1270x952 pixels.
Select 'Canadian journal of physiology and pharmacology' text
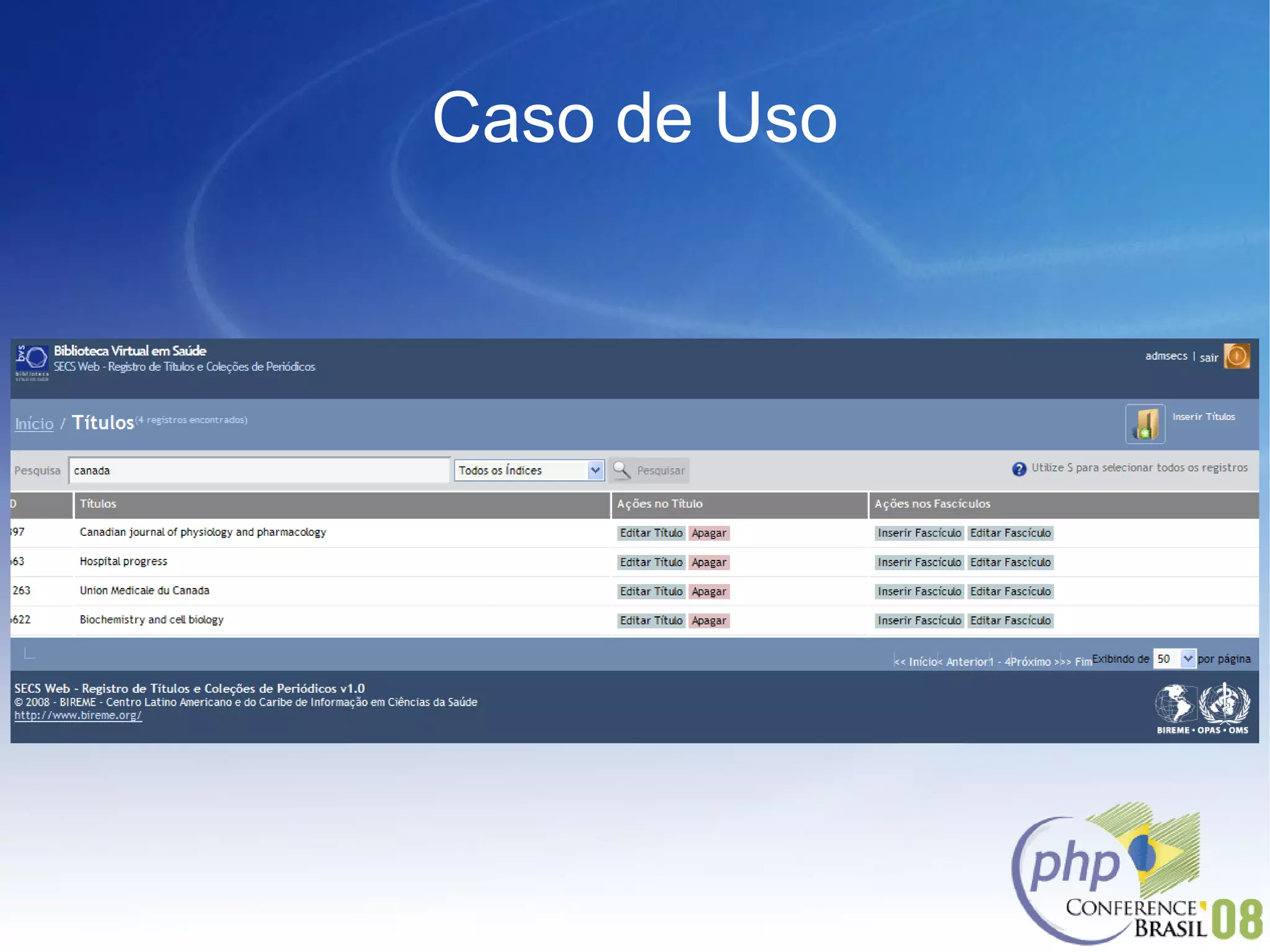(x=203, y=532)
